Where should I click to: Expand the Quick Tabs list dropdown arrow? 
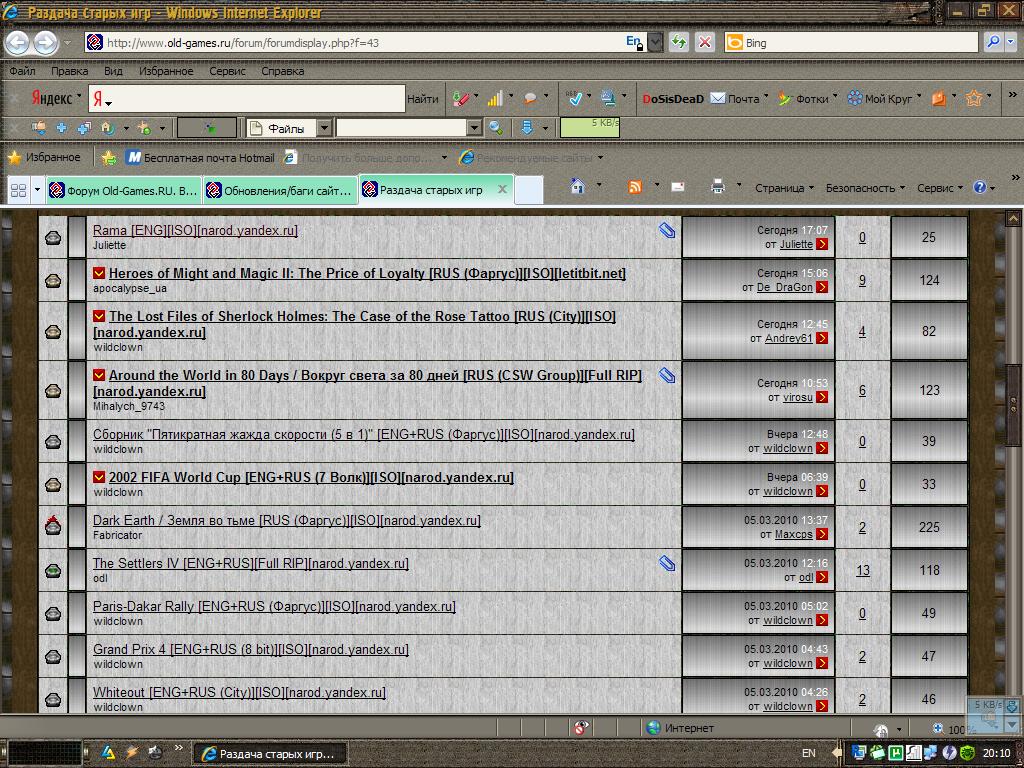click(x=37, y=190)
